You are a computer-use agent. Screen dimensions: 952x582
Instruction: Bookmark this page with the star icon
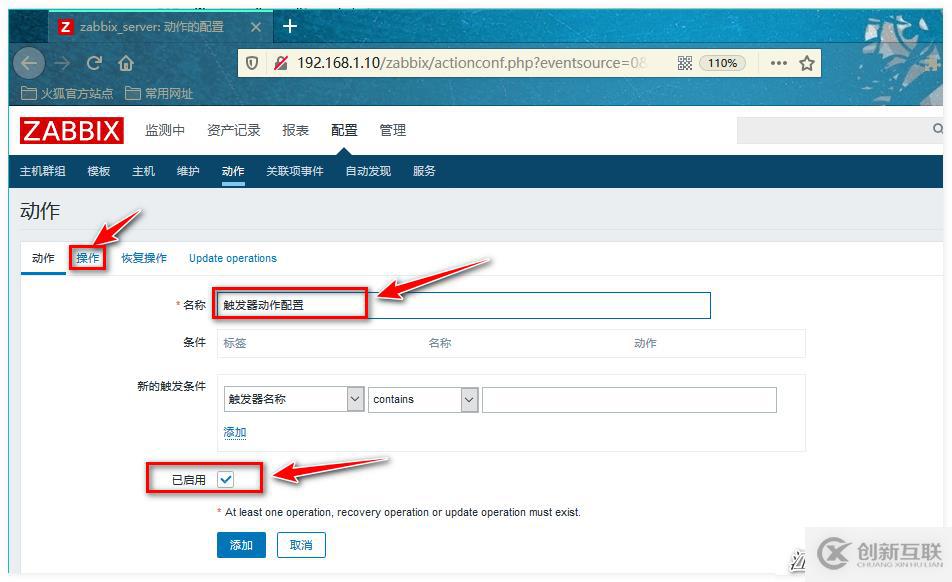click(x=807, y=63)
